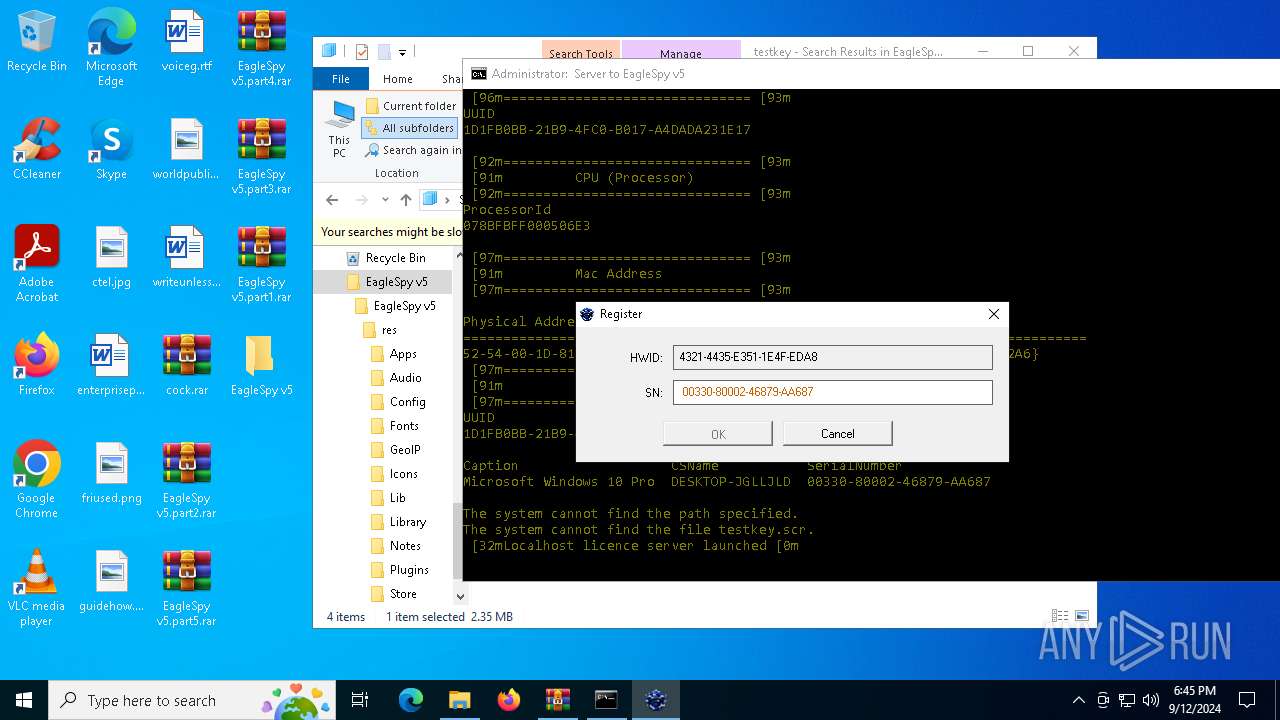The height and width of the screenshot is (720, 1280).
Task: Choose All subfolders search scope
Action: click(x=410, y=128)
